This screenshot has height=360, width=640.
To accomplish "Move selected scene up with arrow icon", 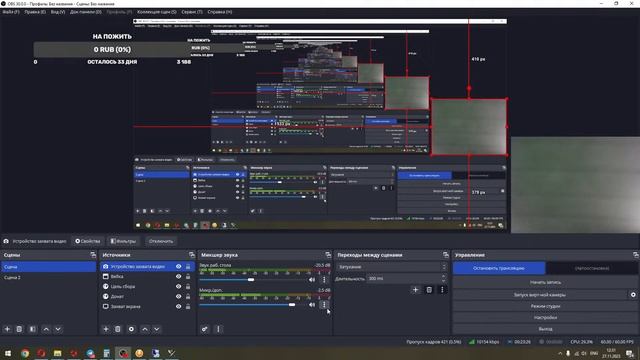I will coord(46,329).
